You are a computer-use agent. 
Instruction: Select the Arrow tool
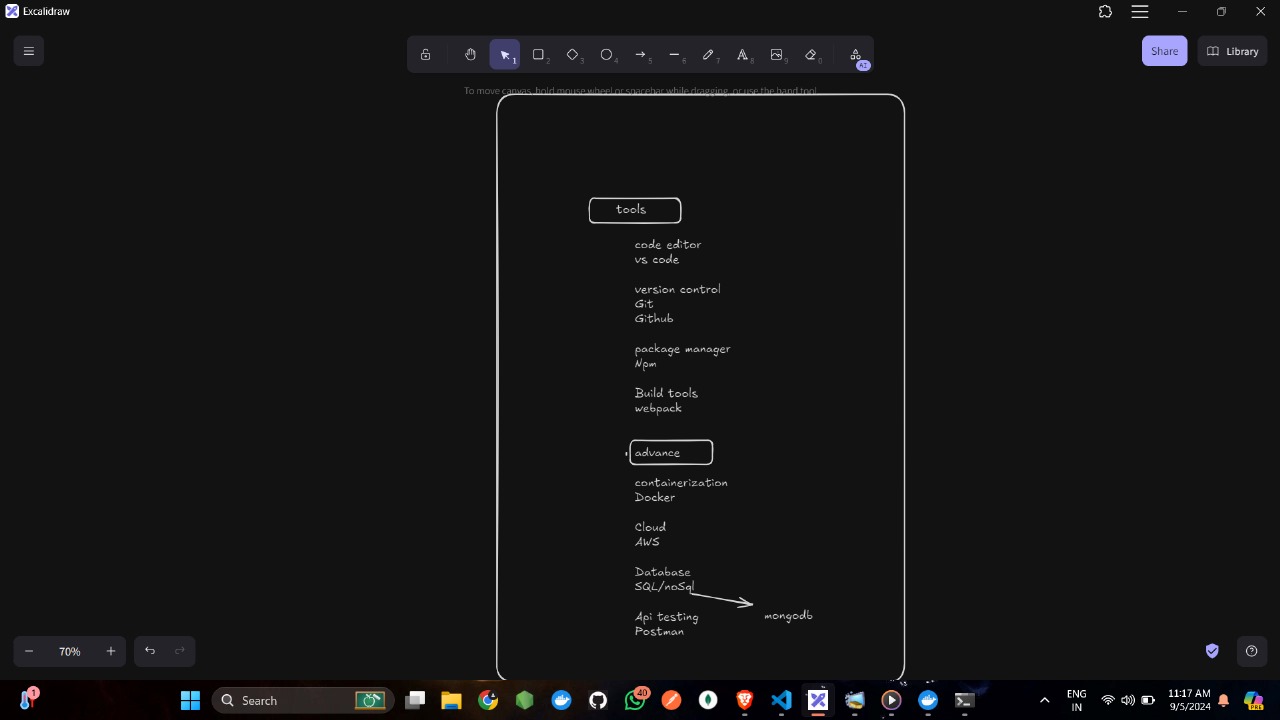tap(640, 55)
